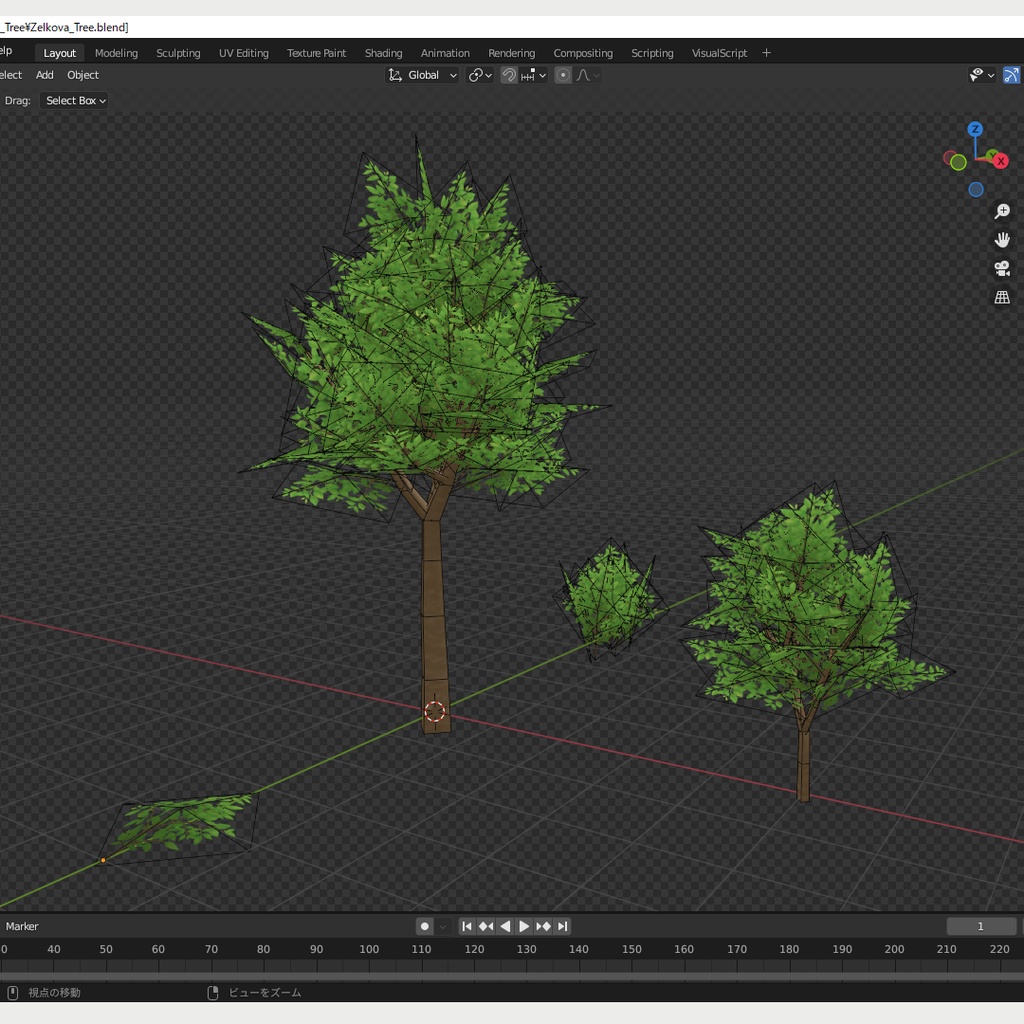This screenshot has height=1024, width=1024.
Task: Switch orthographic/perspective with grid icon
Action: (x=1002, y=297)
